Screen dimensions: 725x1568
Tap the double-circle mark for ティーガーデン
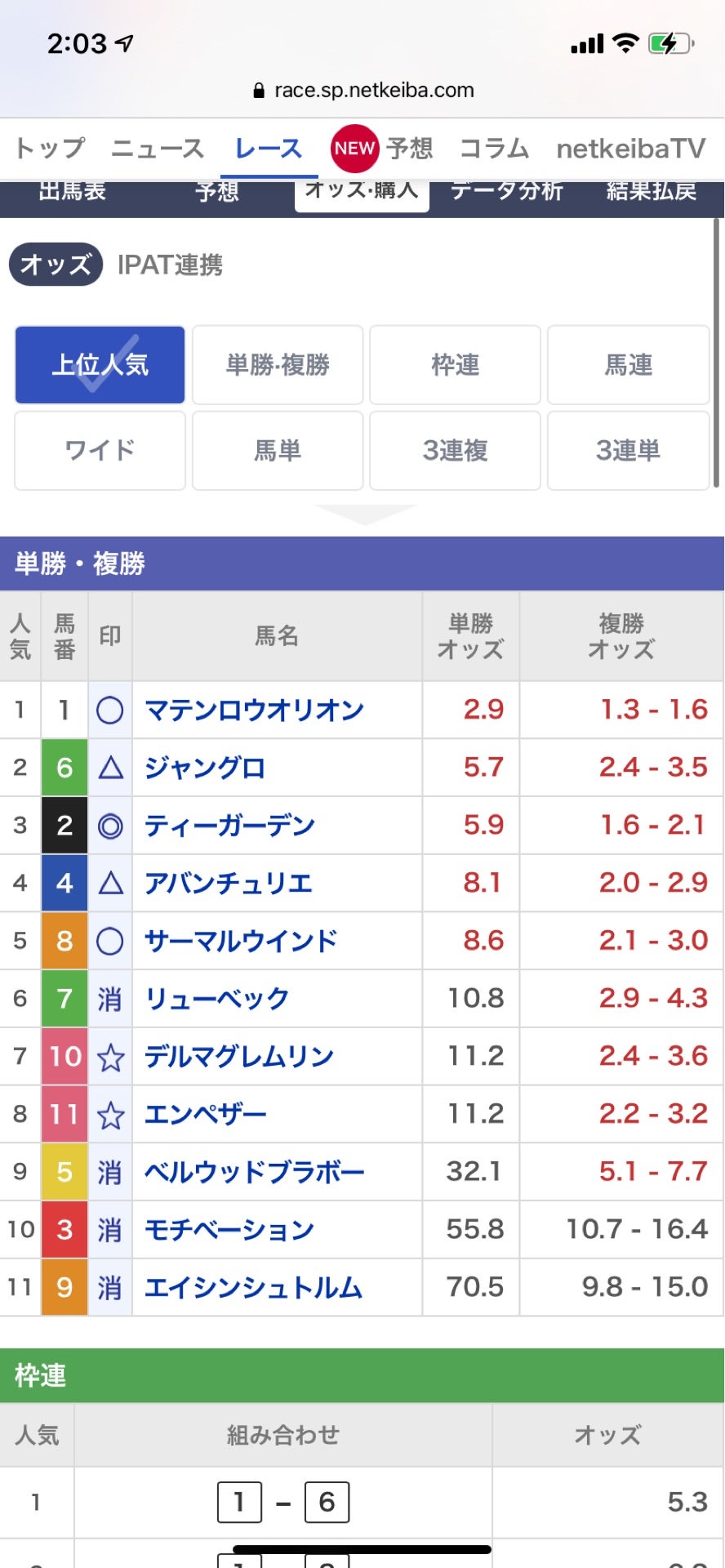point(110,826)
